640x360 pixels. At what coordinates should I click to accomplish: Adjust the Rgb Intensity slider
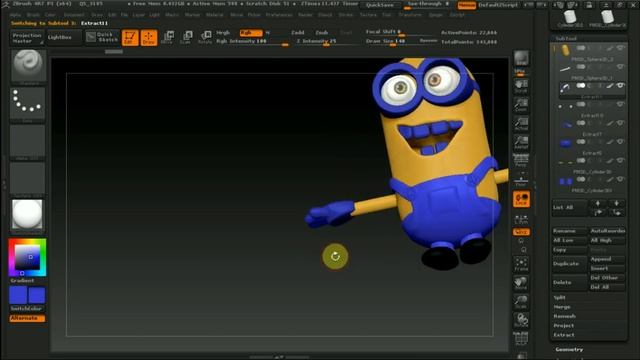click(252, 42)
